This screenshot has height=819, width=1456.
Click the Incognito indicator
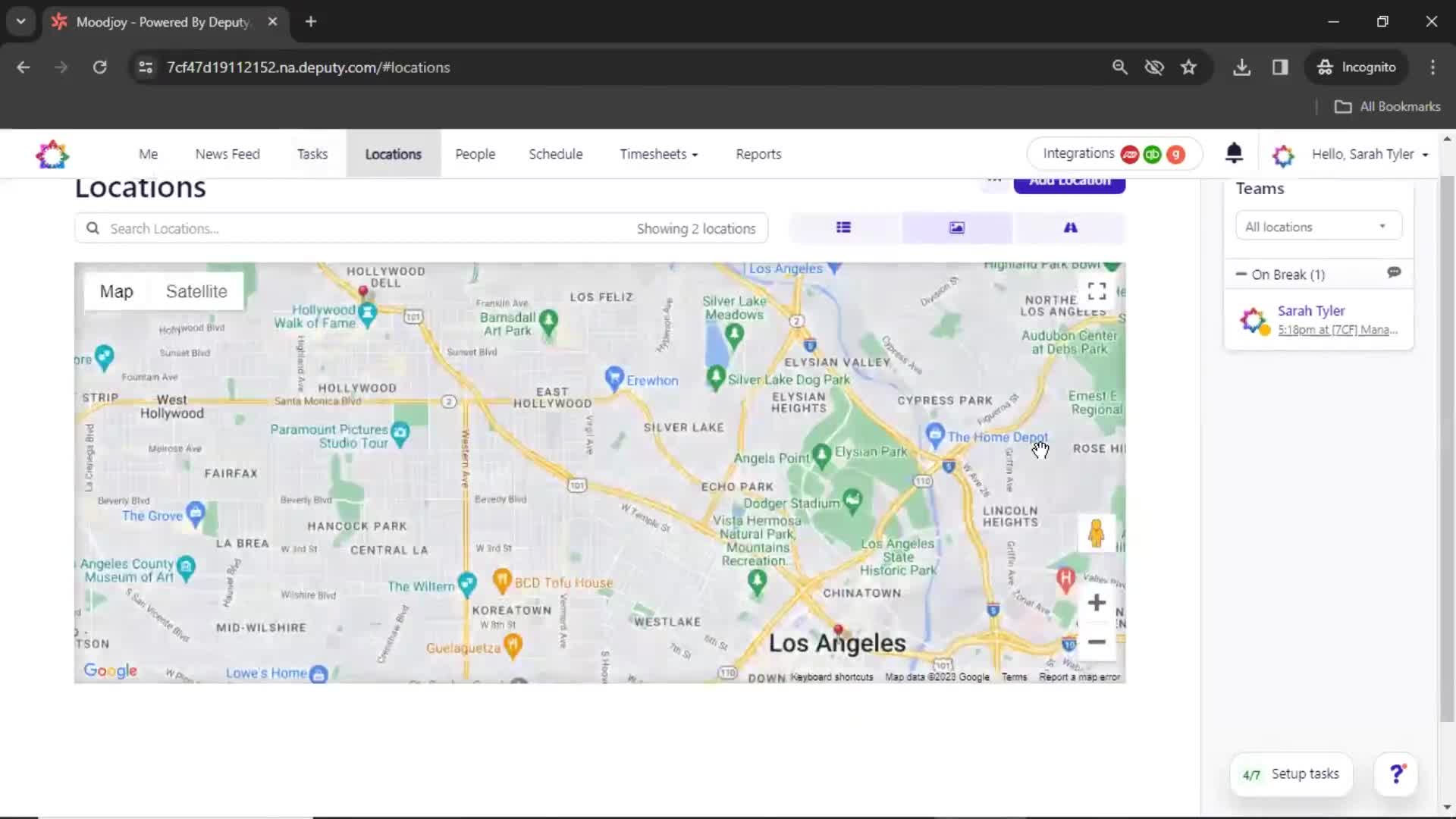coord(1357,67)
